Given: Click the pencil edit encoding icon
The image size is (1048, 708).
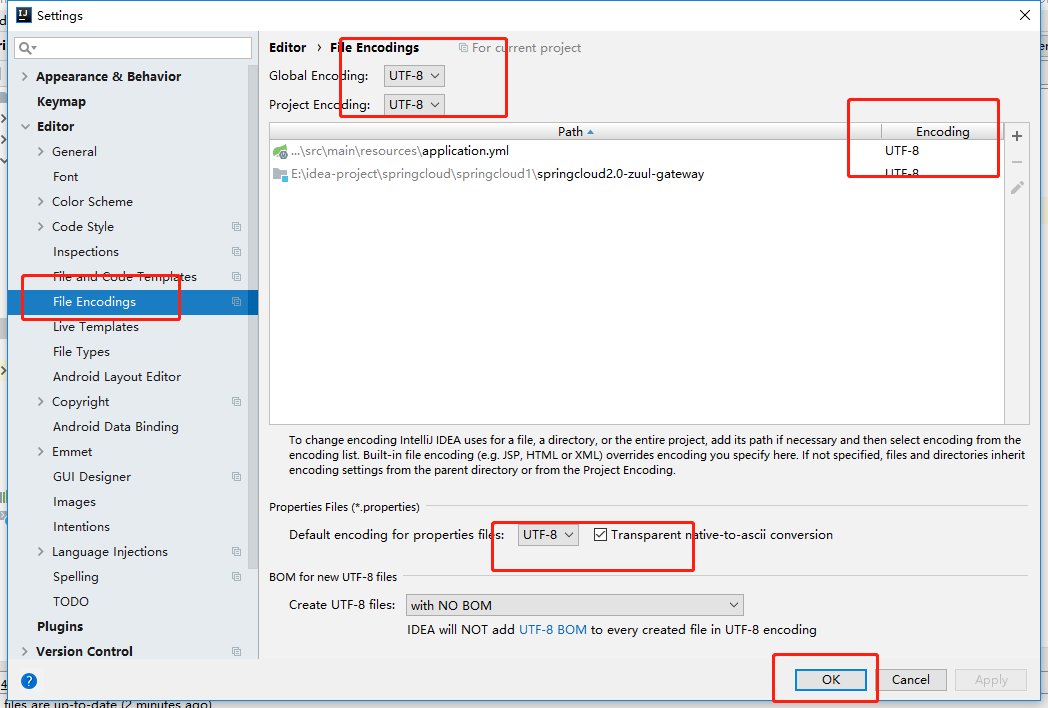Looking at the screenshot, I should click(x=1017, y=186).
